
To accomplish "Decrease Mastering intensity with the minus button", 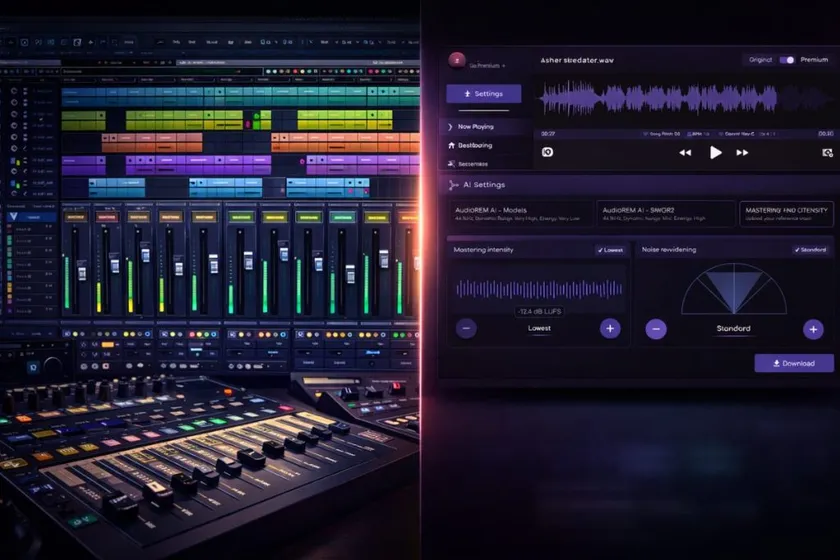I will 466,328.
